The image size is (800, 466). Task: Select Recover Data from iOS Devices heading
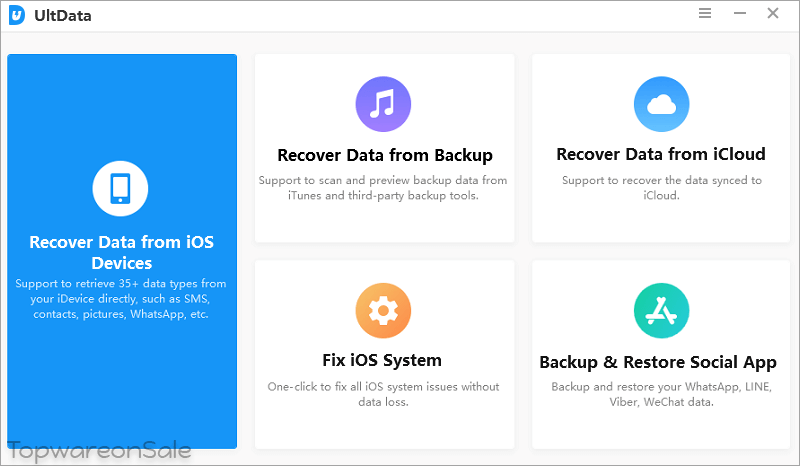pyautogui.click(x=121, y=252)
